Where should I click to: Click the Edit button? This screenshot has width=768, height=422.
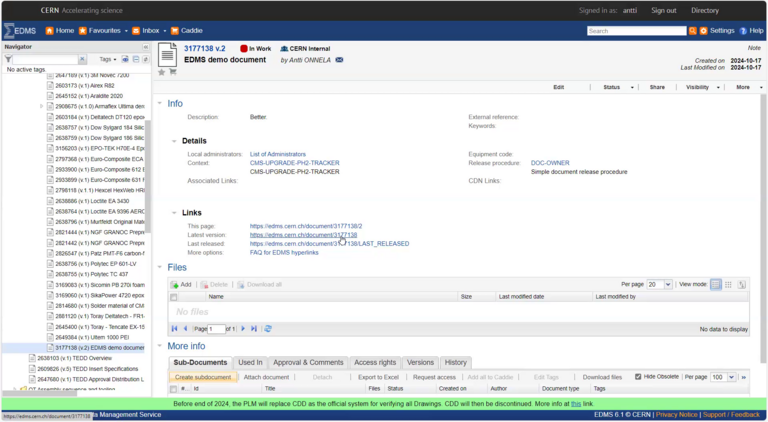[x=558, y=87]
